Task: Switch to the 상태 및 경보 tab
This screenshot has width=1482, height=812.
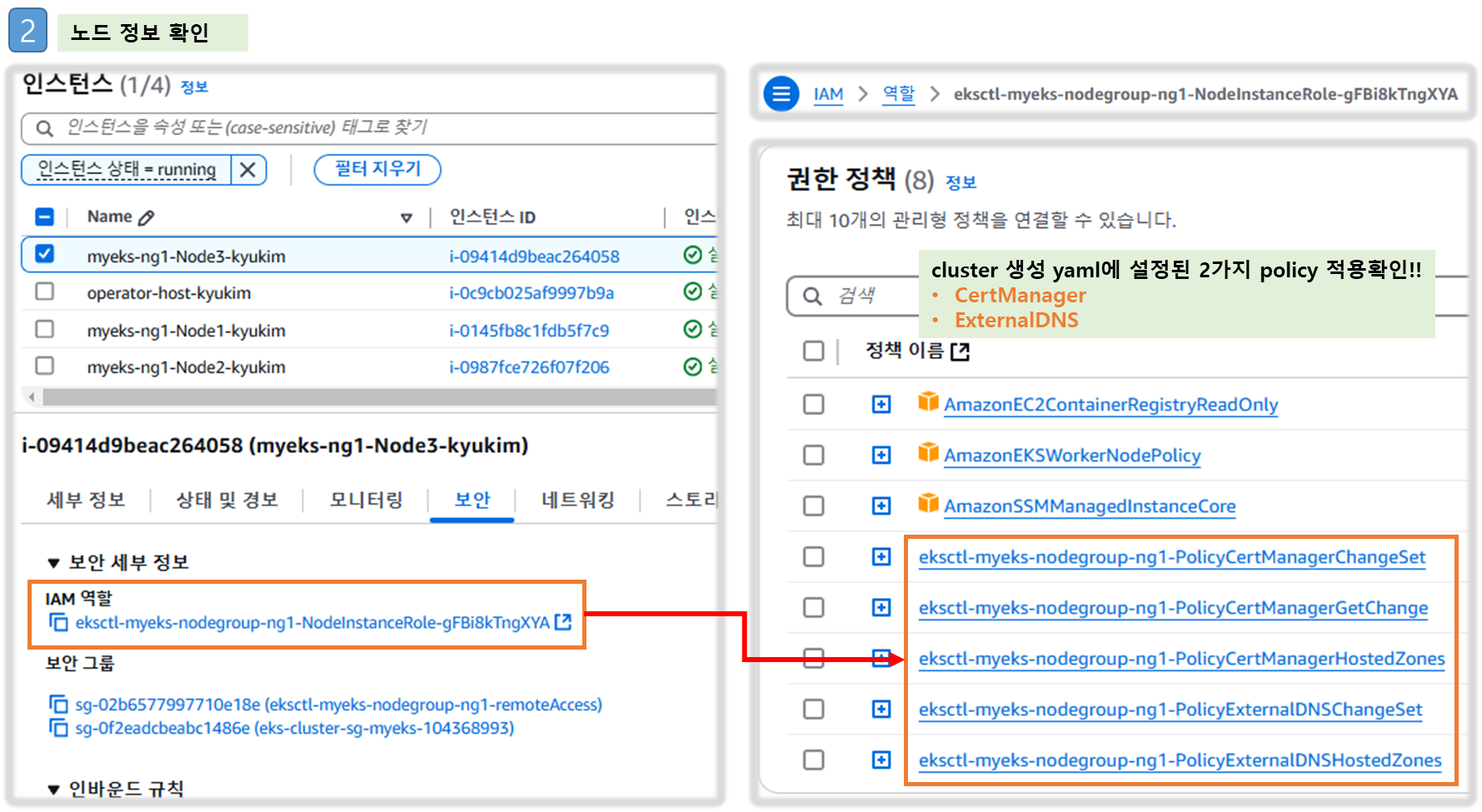Action: [227, 500]
